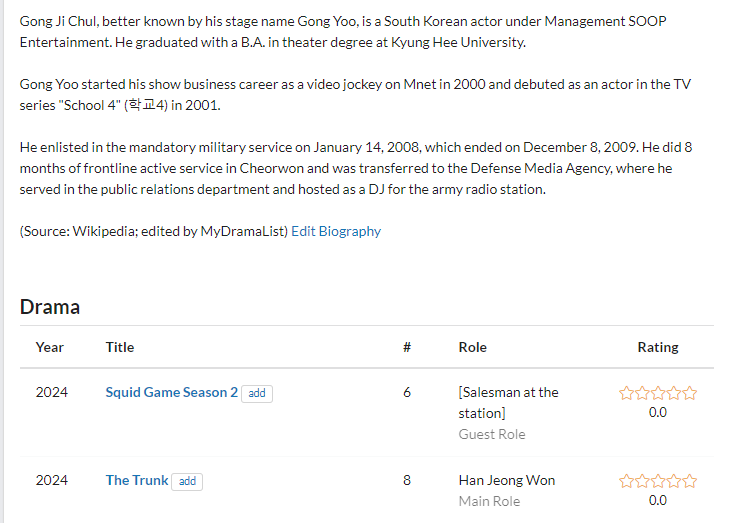Open the Squid Game Season 2 title
This screenshot has width=730, height=523.
pos(172,392)
